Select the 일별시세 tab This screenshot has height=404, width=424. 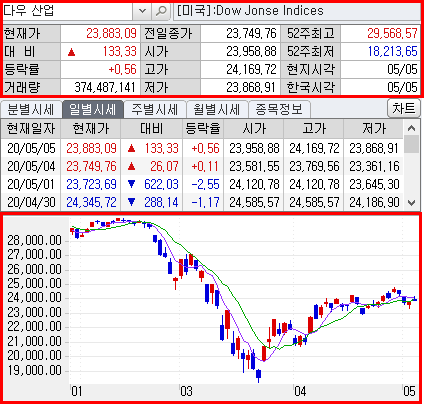click(x=93, y=109)
